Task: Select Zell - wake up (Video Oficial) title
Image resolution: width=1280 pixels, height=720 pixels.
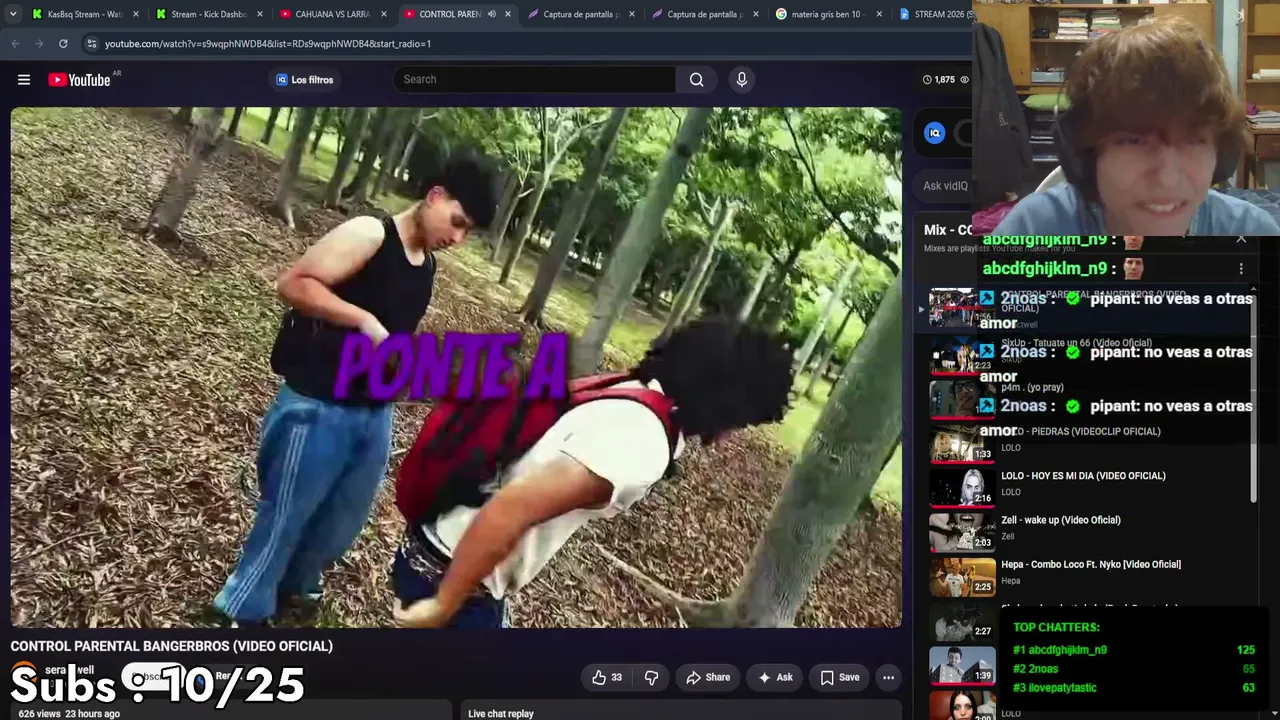Action: 1060,520
